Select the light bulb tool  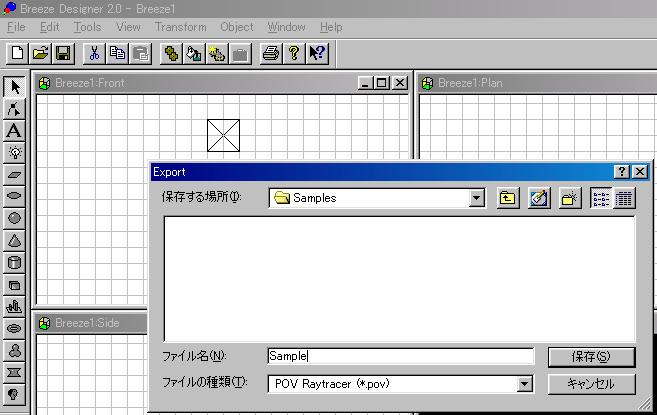pos(15,153)
